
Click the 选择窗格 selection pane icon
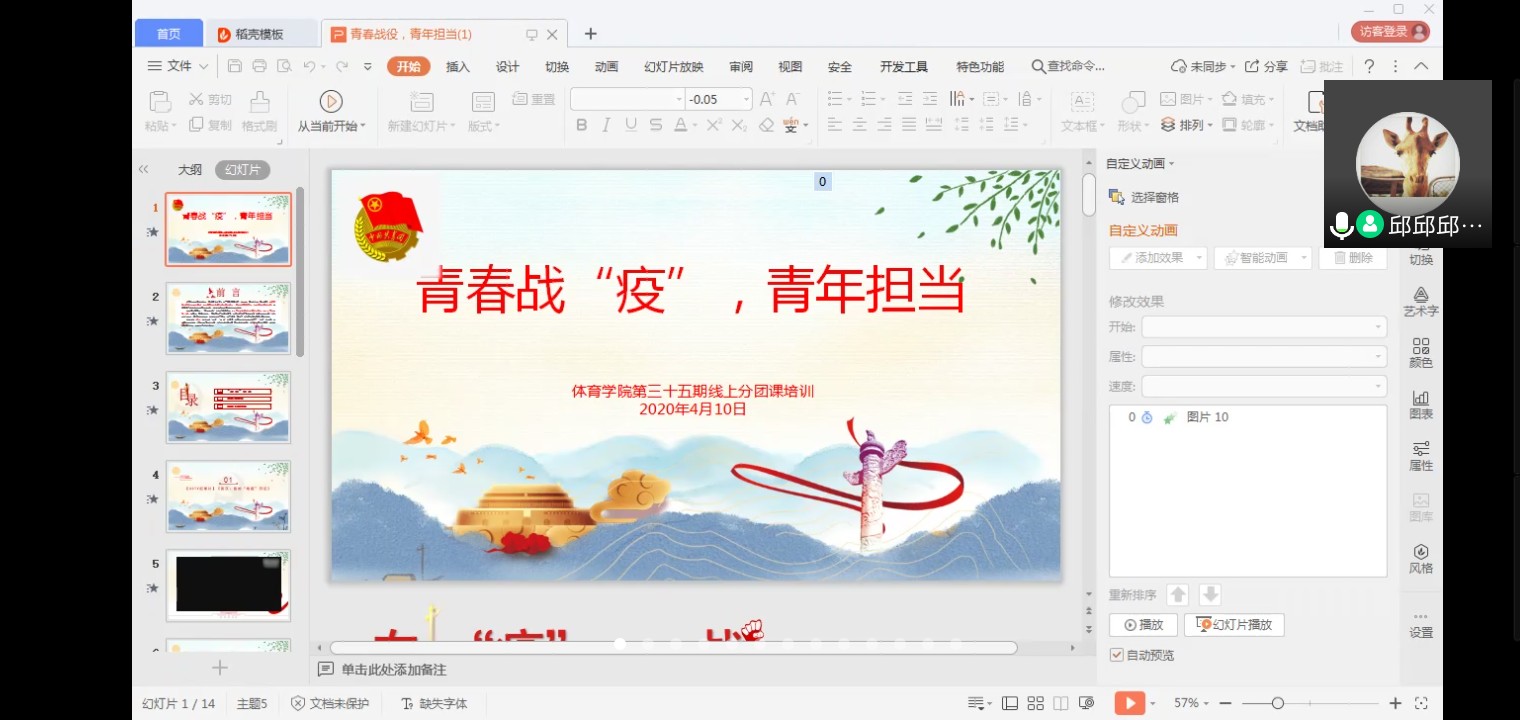point(1117,197)
